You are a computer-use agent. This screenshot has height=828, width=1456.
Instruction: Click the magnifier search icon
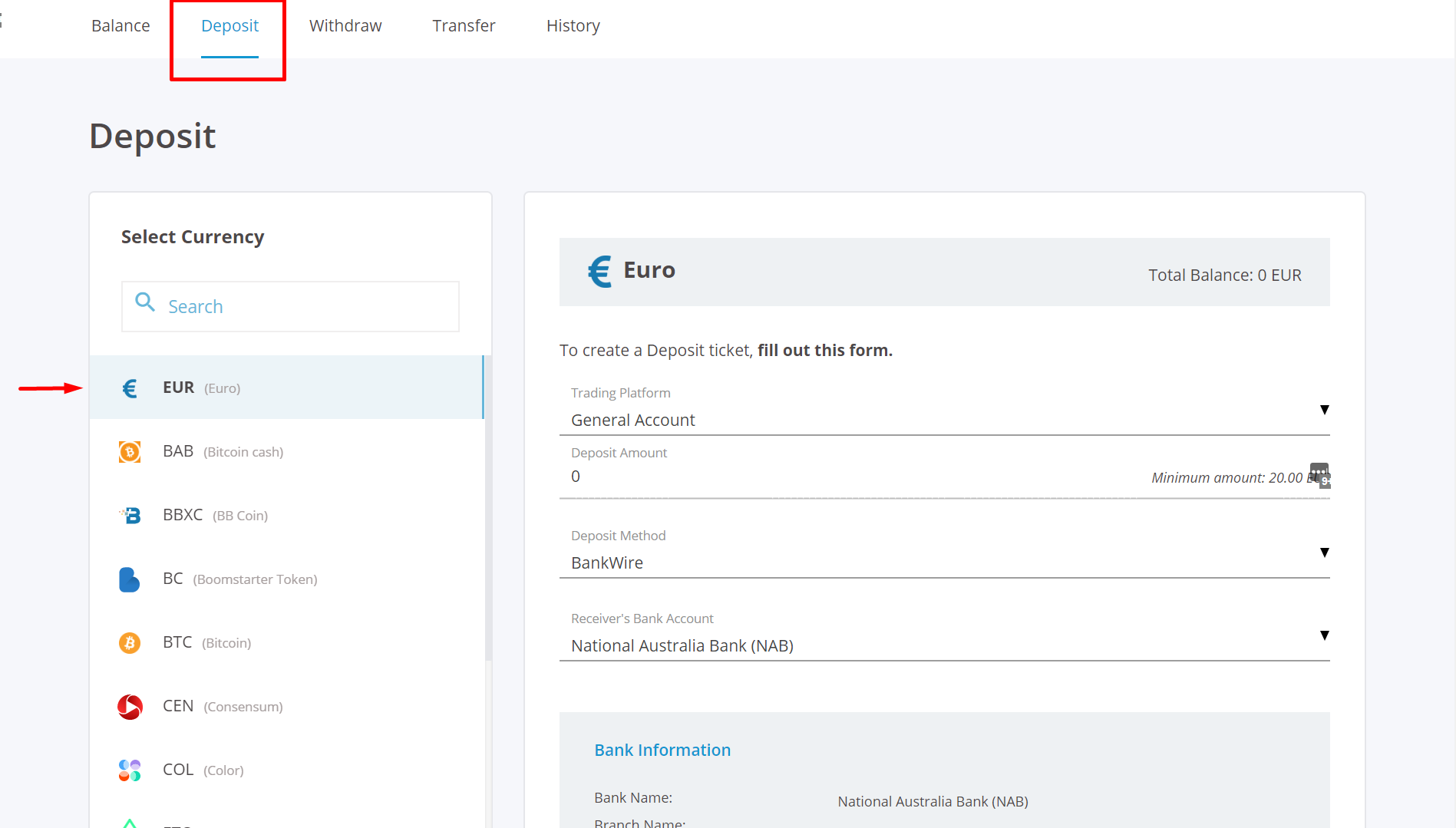(145, 302)
